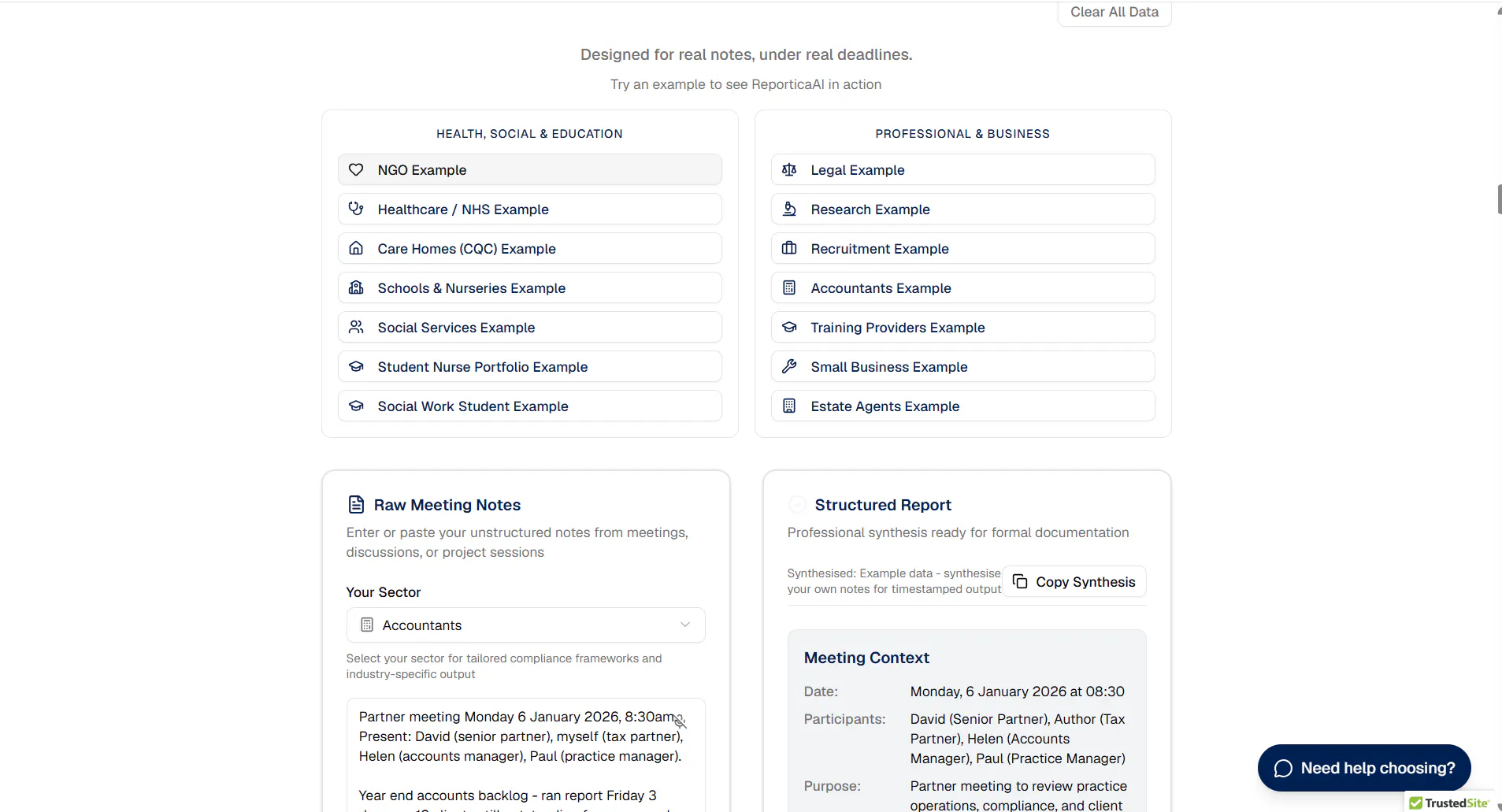Screen dimensions: 1502x812
Task: Open the Training Providers Example
Action: (962, 327)
